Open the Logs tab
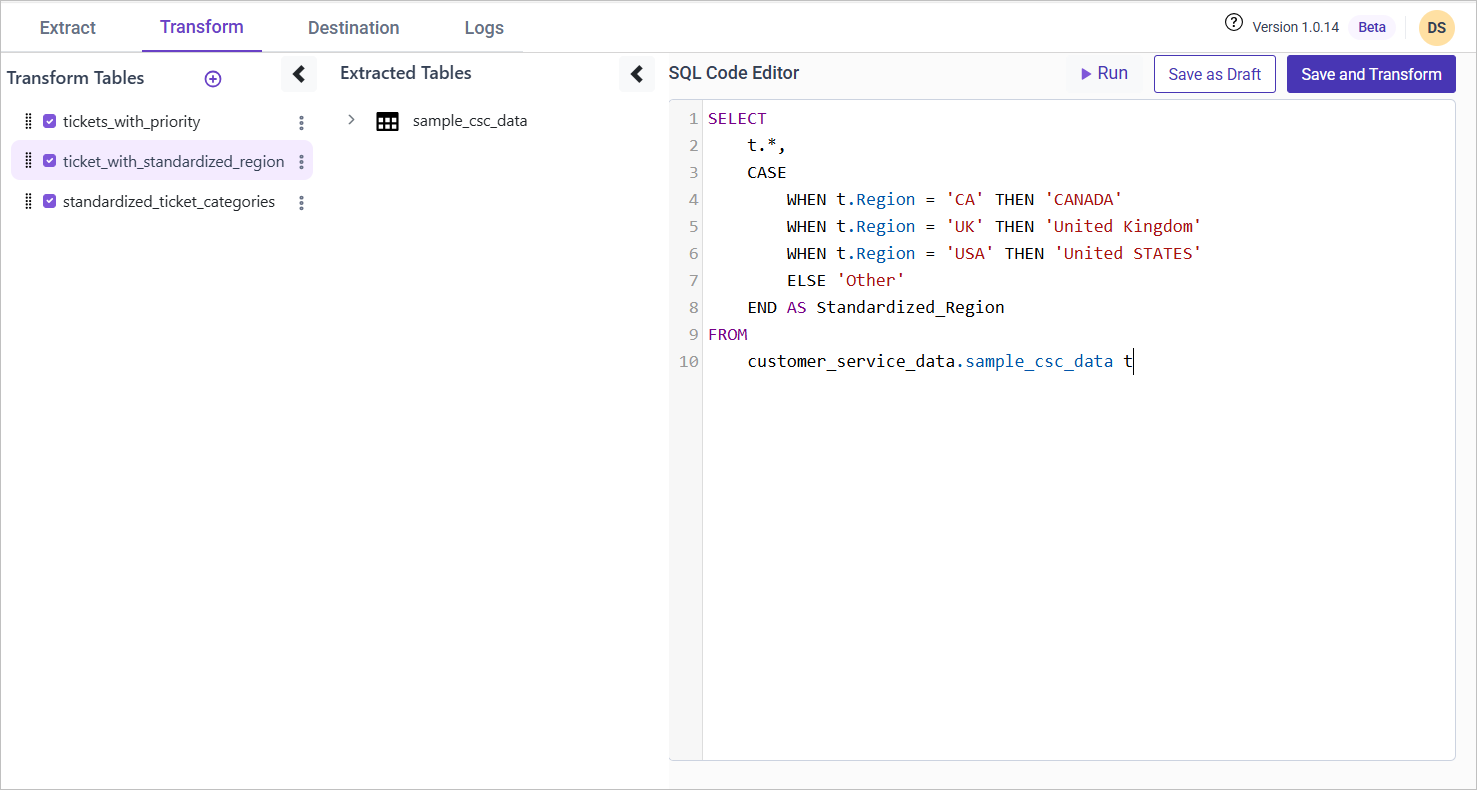This screenshot has height=790, width=1477. [484, 28]
